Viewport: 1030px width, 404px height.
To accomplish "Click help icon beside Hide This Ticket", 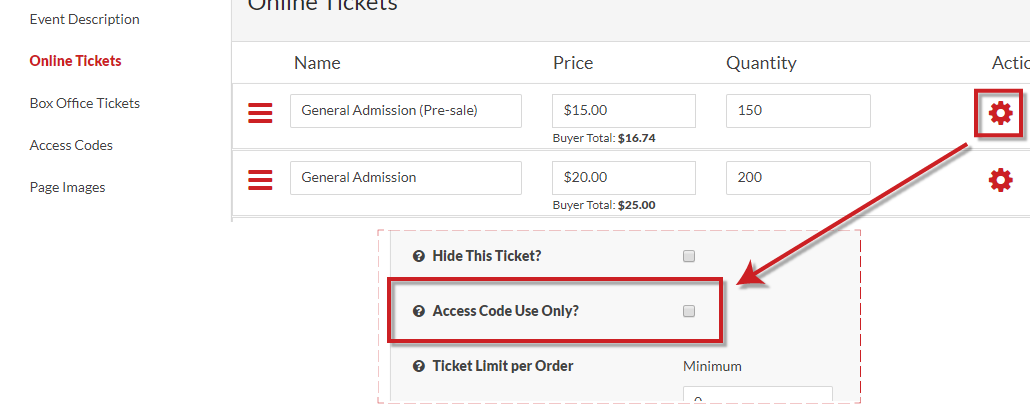I will [418, 256].
